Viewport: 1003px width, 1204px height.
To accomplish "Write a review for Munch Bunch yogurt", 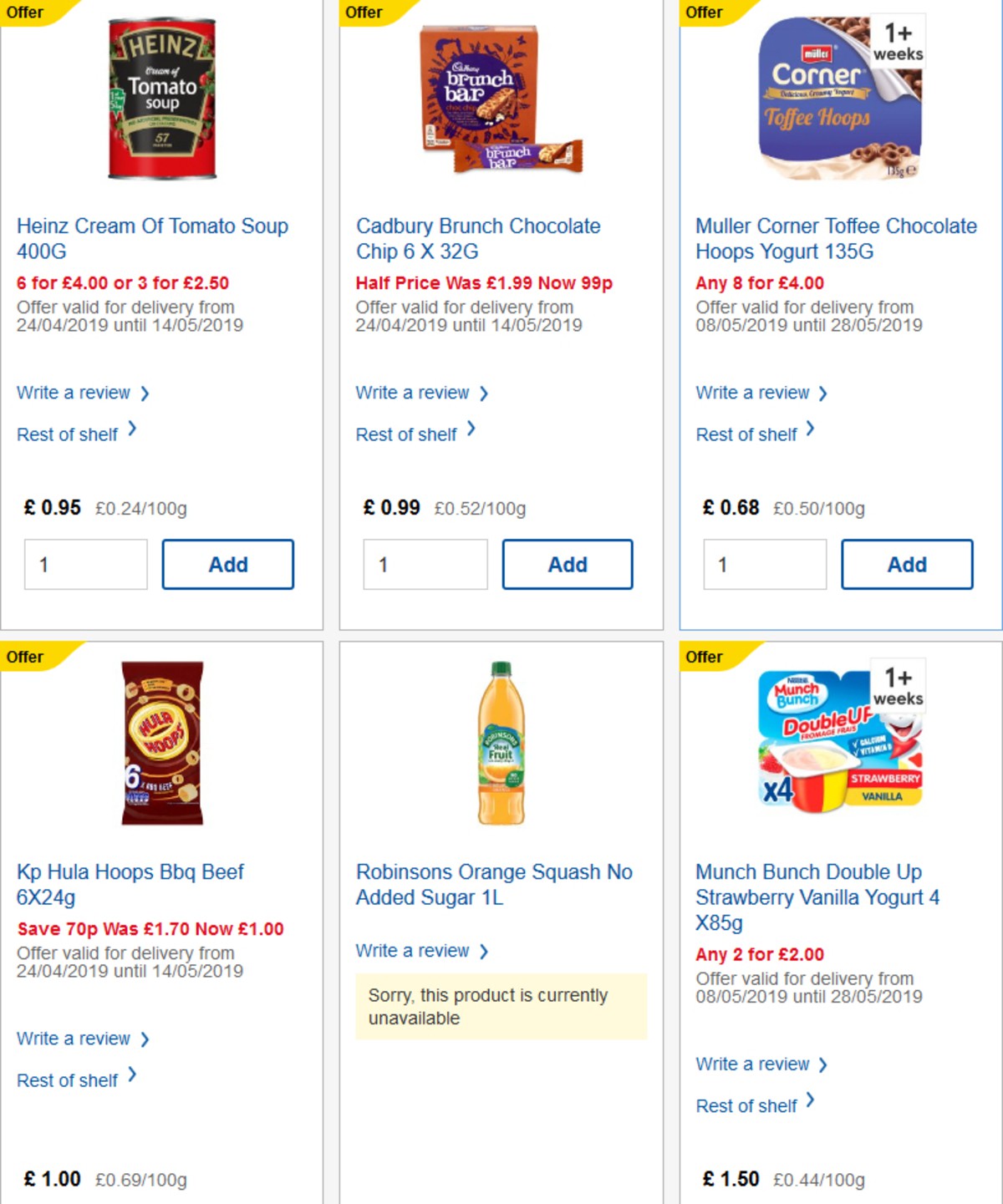I will pyautogui.click(x=753, y=1064).
